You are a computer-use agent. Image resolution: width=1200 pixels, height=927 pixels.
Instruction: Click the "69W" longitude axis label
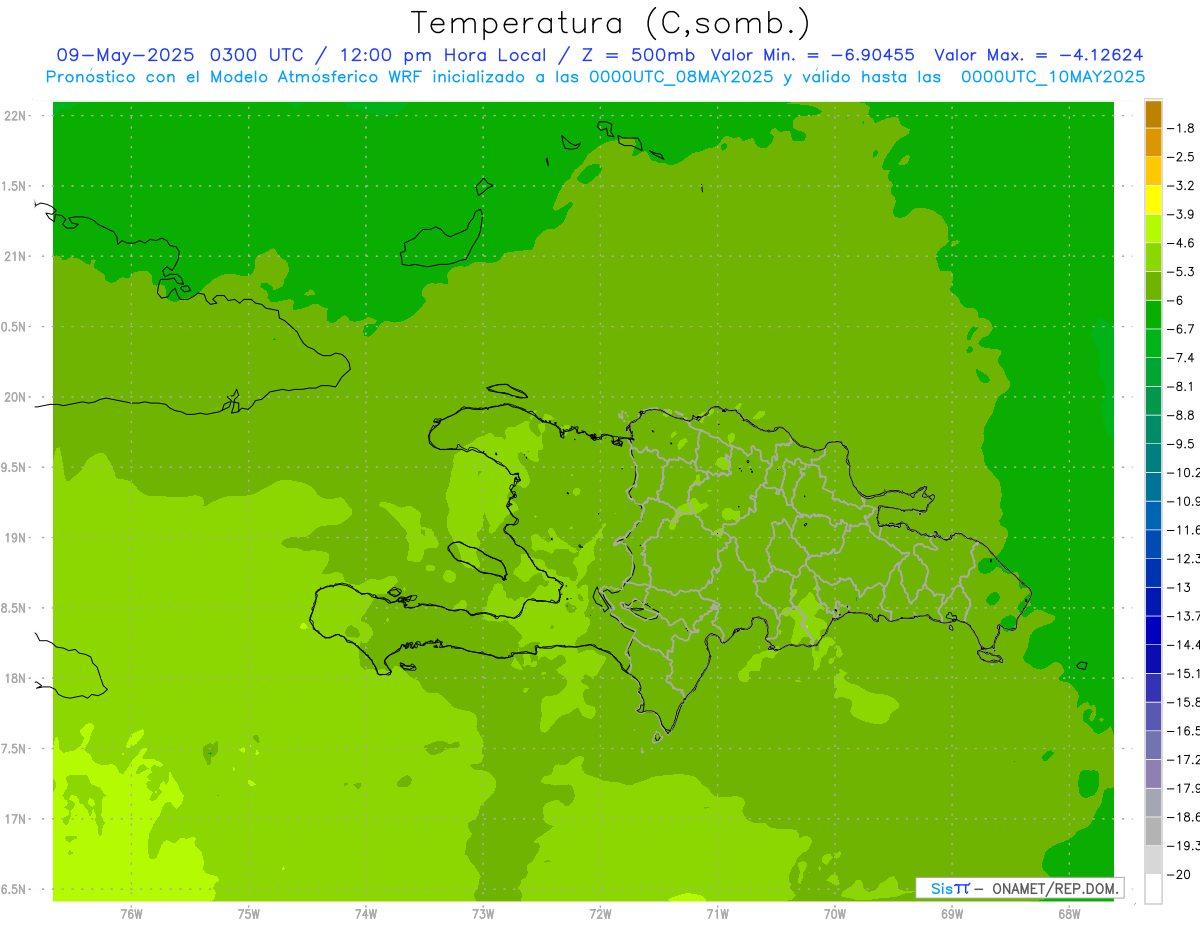[x=952, y=913]
